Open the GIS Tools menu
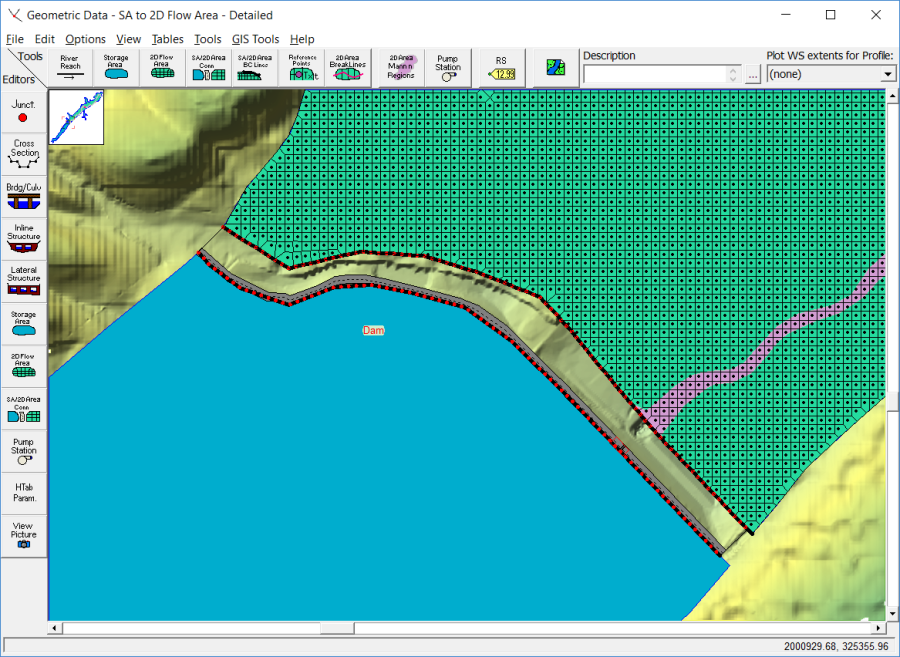 click(255, 39)
